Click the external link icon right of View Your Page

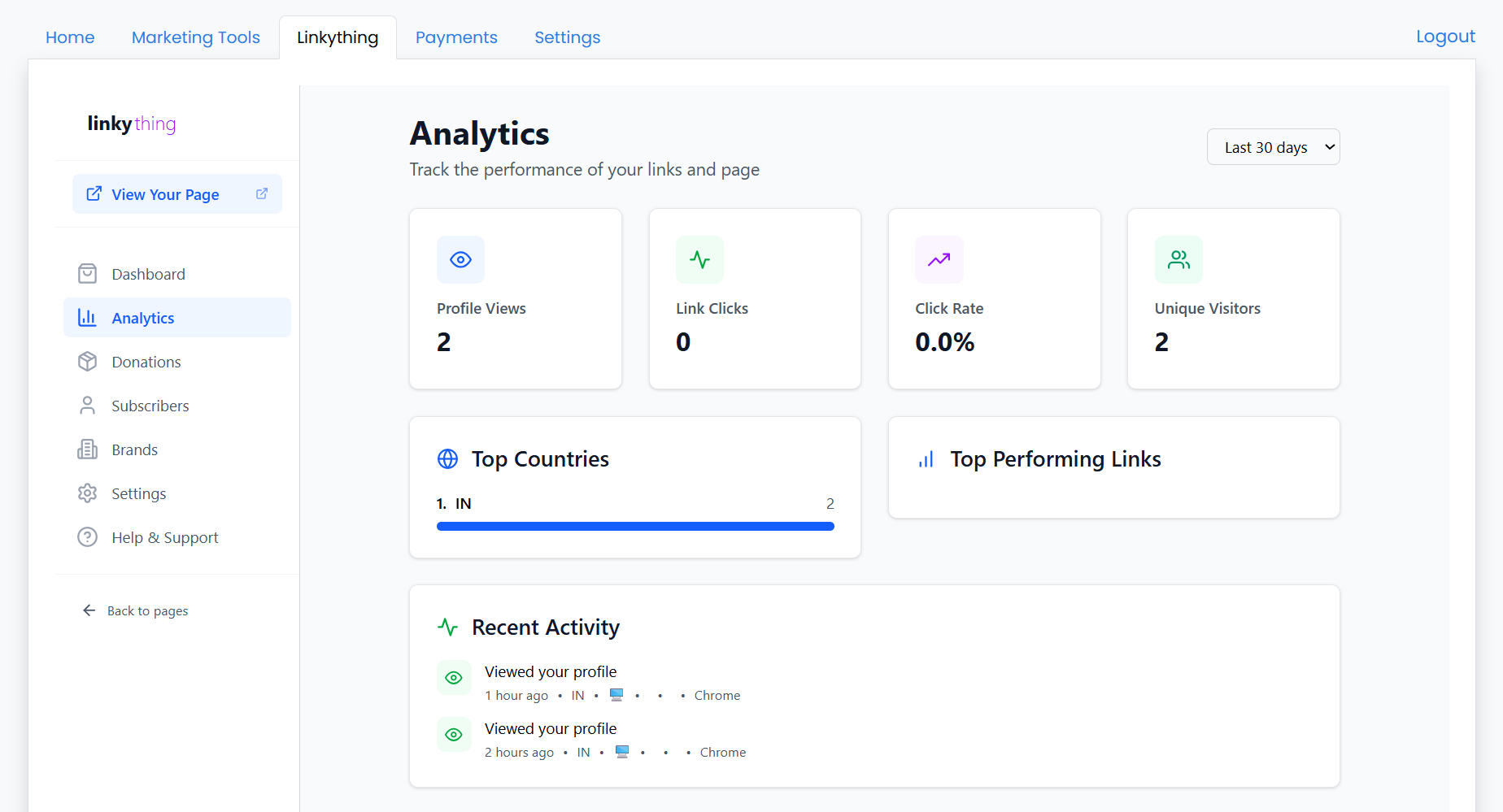coord(262,194)
